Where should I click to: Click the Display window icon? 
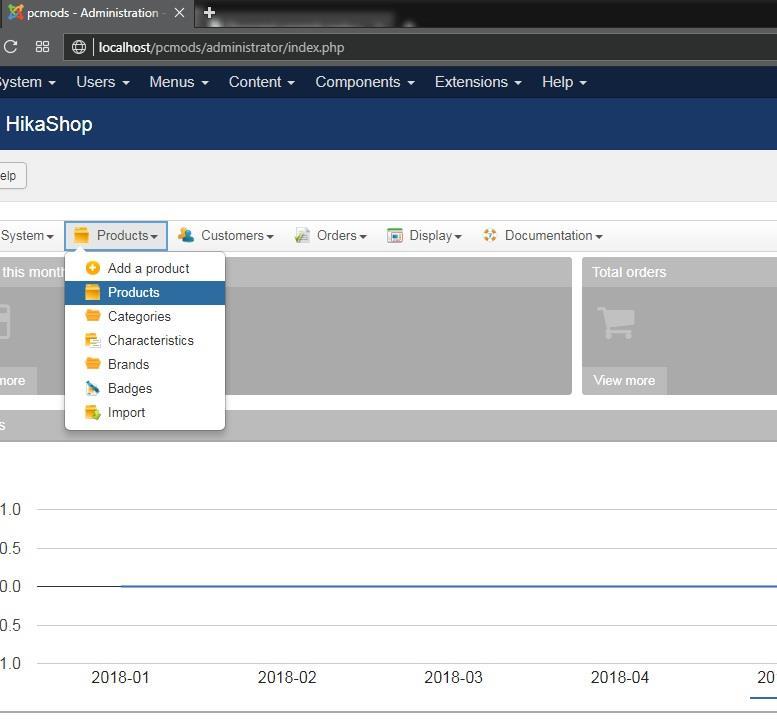pos(394,235)
